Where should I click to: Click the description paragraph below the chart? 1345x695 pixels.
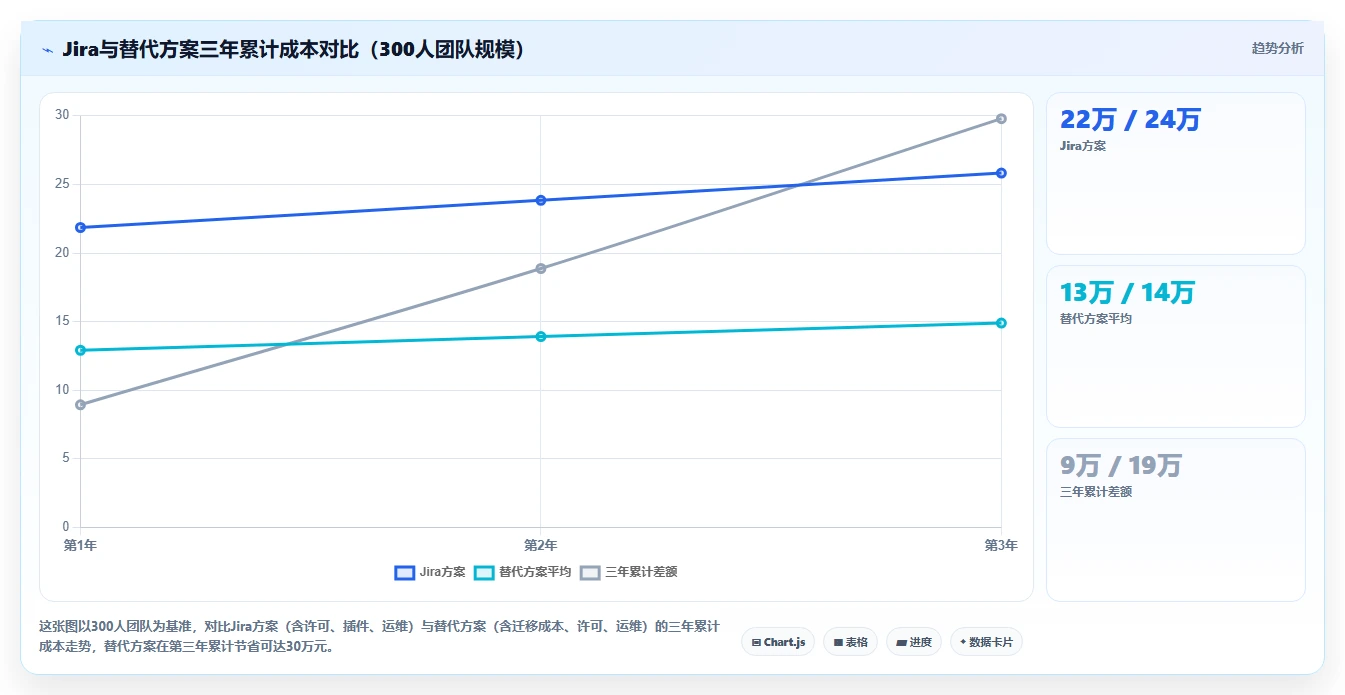click(379, 636)
